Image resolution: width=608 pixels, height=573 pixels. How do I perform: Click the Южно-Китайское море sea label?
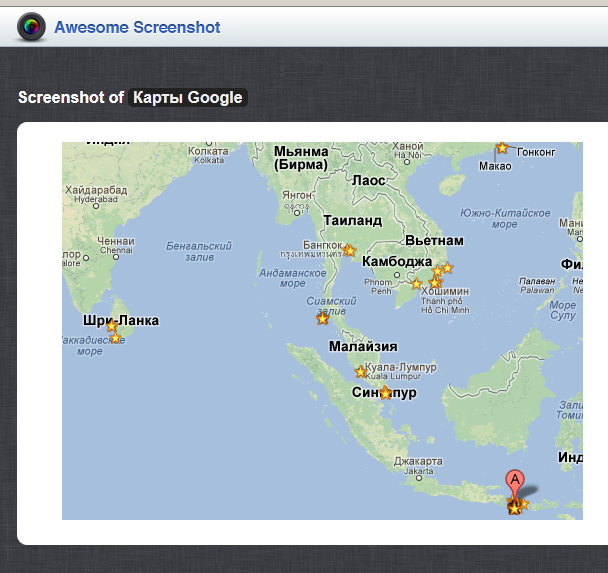pos(505,218)
